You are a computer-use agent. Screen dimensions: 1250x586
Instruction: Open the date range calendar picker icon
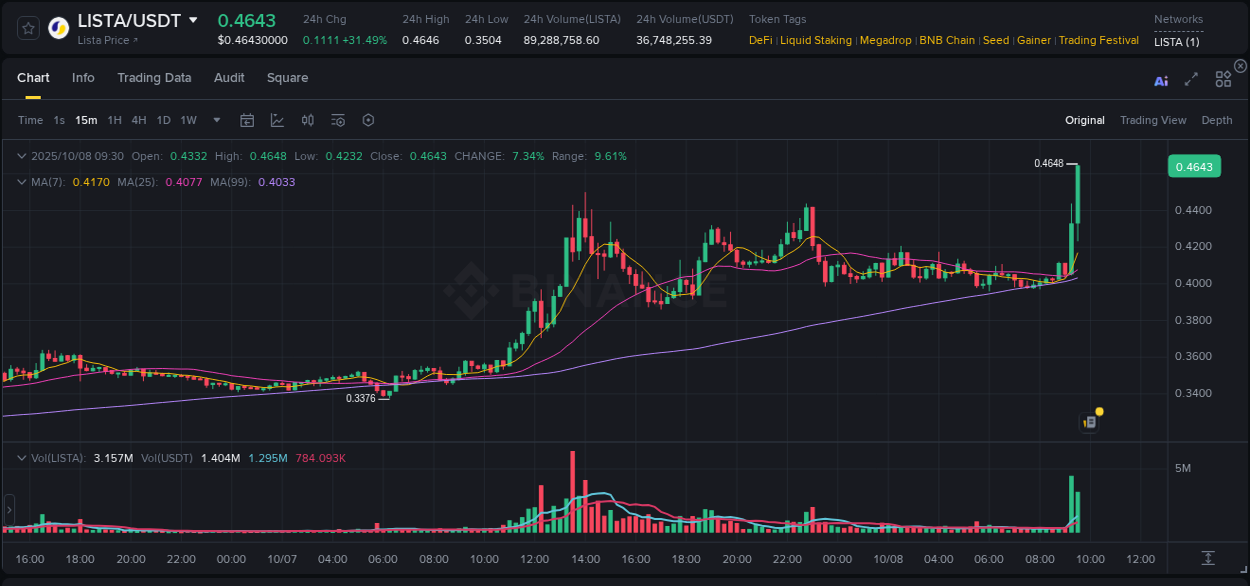[247, 119]
